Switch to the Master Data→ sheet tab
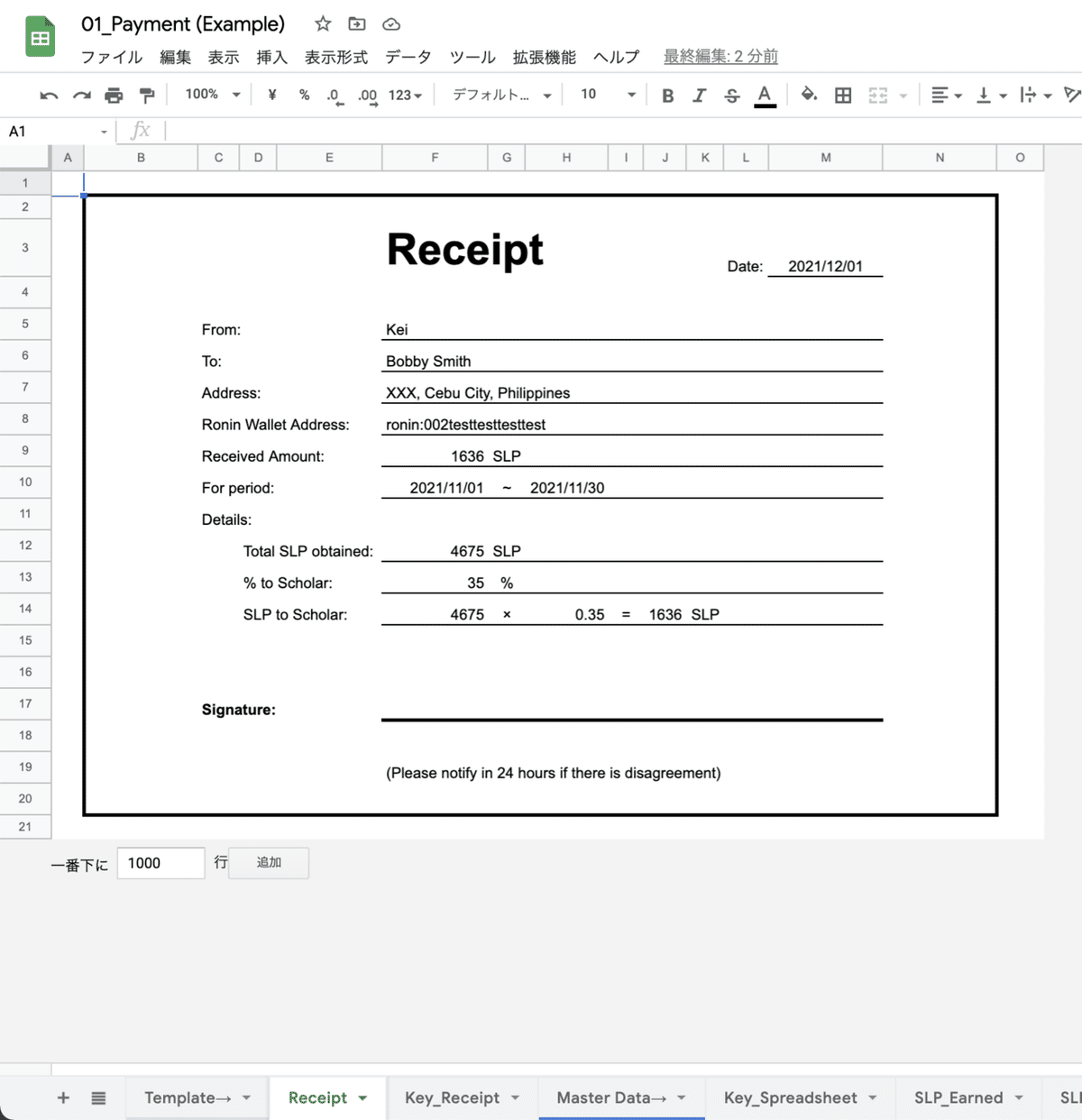This screenshot has width=1082, height=1120. [611, 1097]
